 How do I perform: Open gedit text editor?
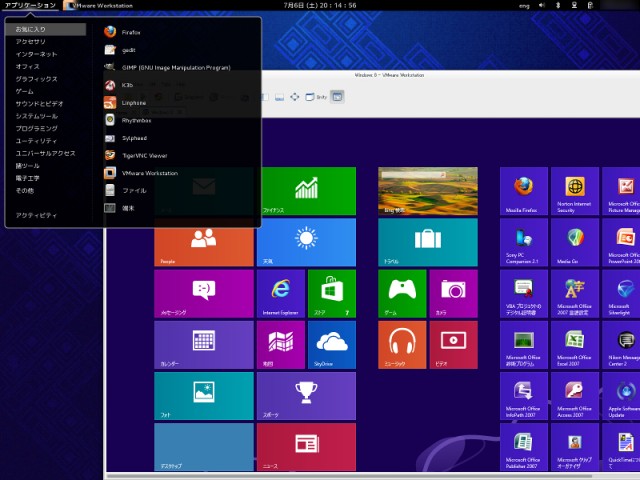point(120,50)
